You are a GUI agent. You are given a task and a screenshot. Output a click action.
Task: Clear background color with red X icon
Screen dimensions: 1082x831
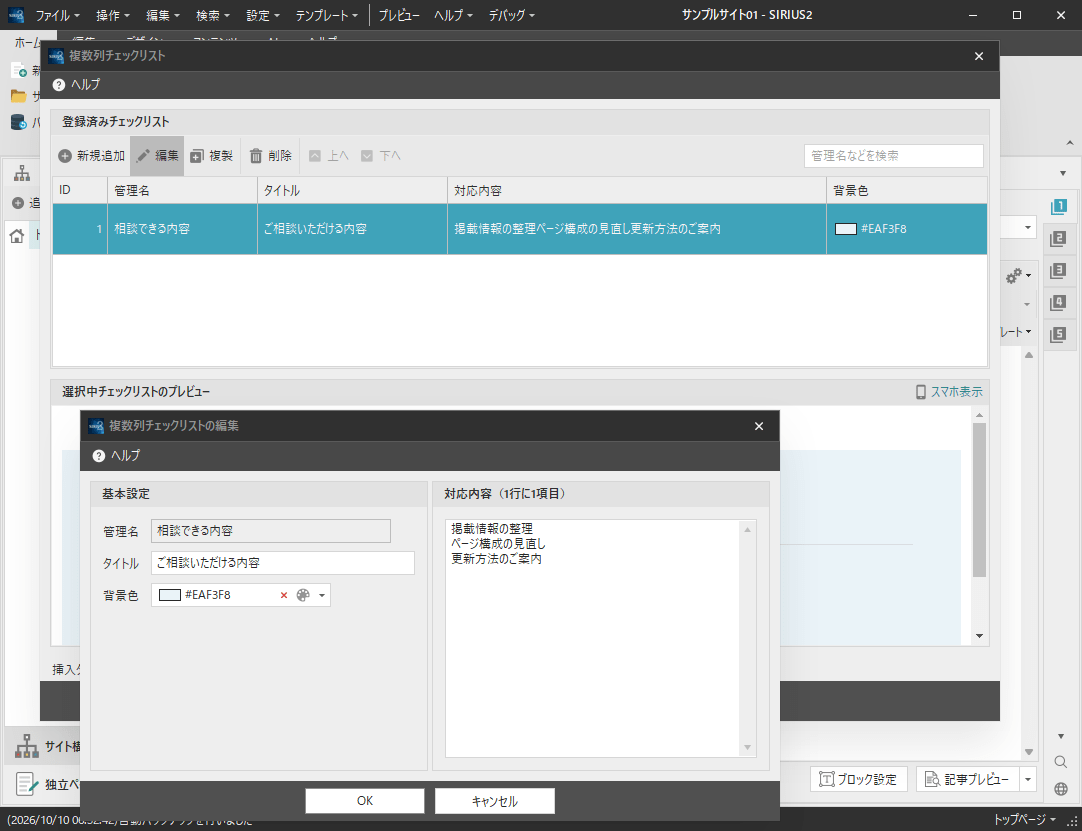(x=284, y=595)
